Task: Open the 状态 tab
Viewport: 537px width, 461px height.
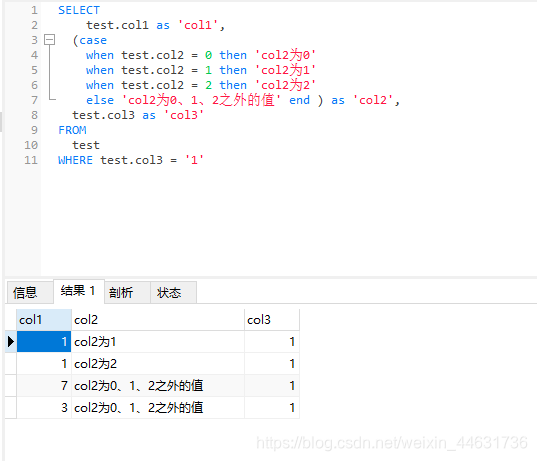Action: 173,292
